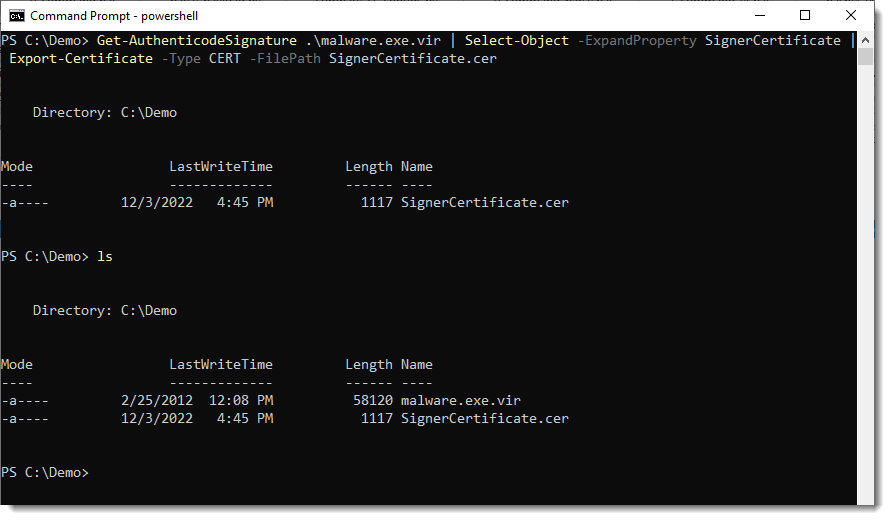Click the vertical scrollbar thumb

(866, 56)
